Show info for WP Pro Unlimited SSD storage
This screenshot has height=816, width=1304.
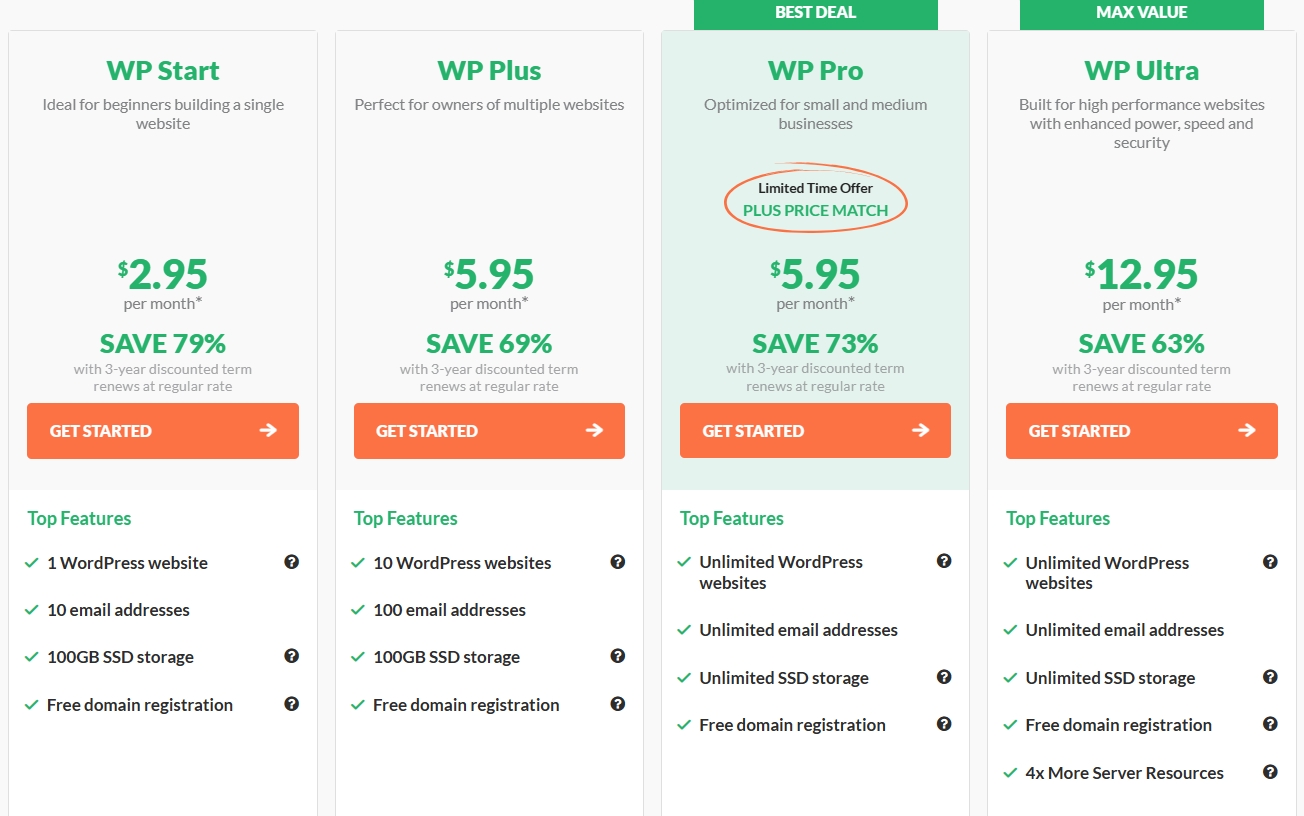coord(943,677)
